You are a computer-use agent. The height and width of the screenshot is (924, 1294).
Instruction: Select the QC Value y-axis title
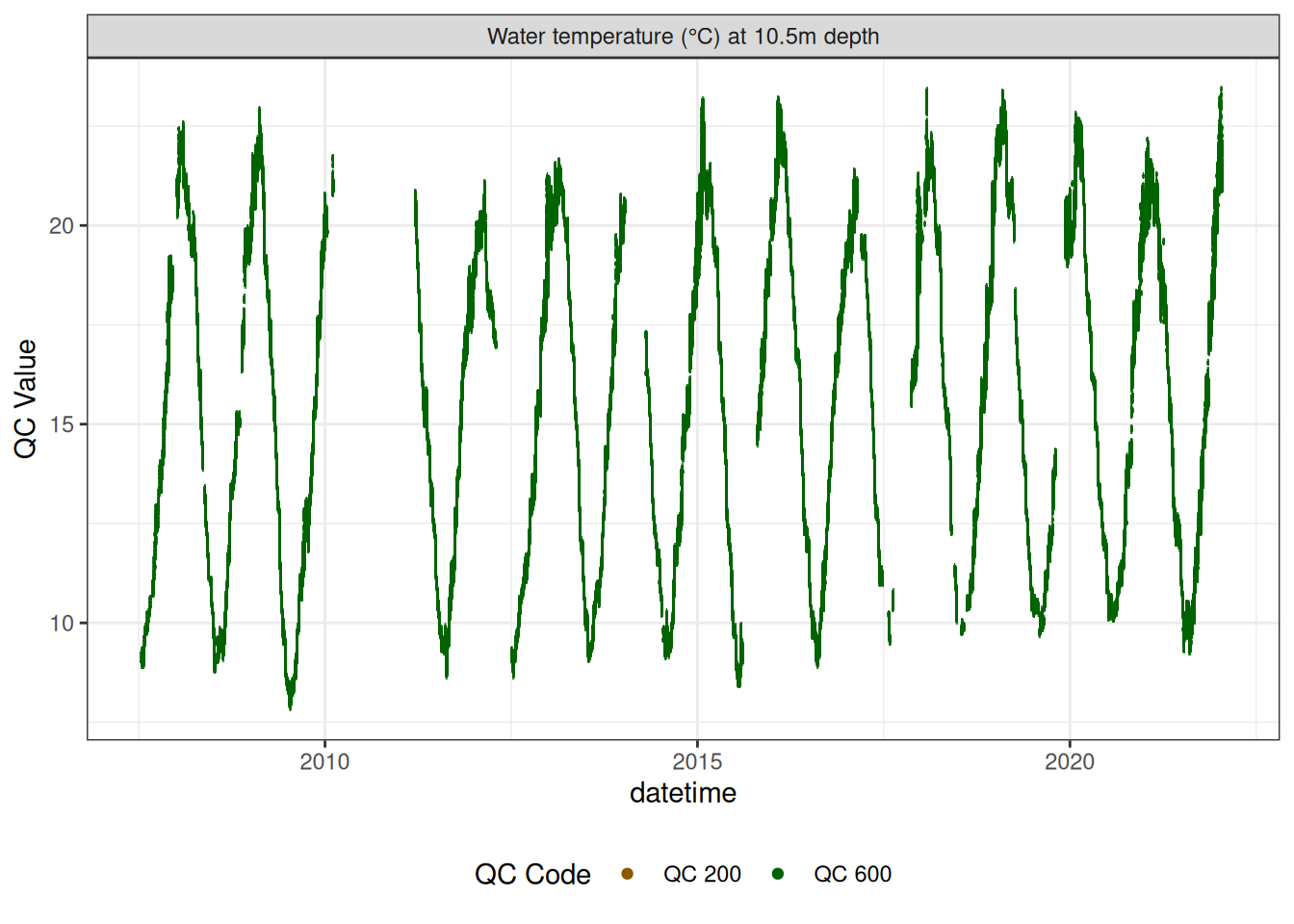pos(26,398)
